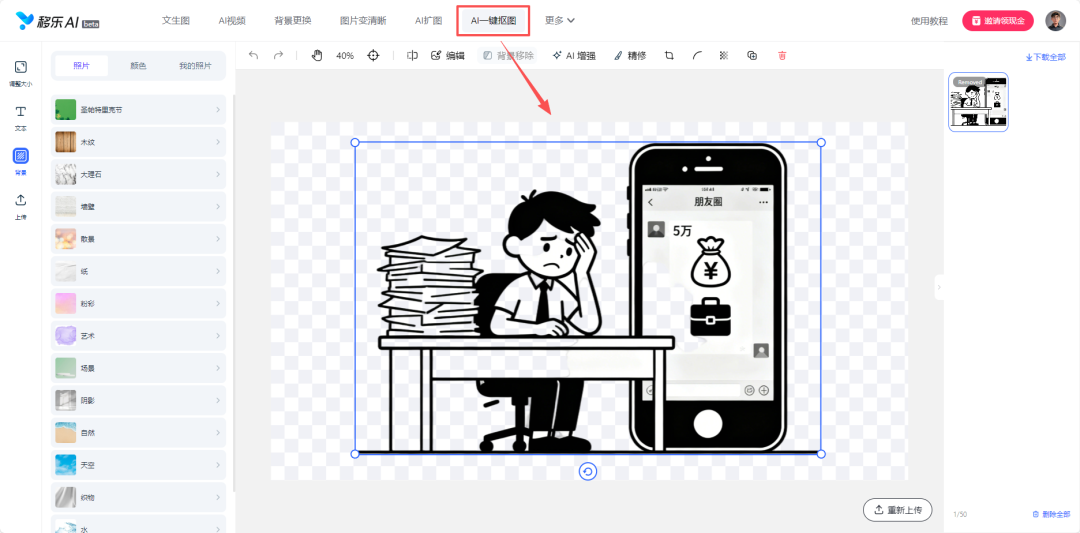
Task: Click the undo arrow in the toolbar
Action: [x=253, y=56]
